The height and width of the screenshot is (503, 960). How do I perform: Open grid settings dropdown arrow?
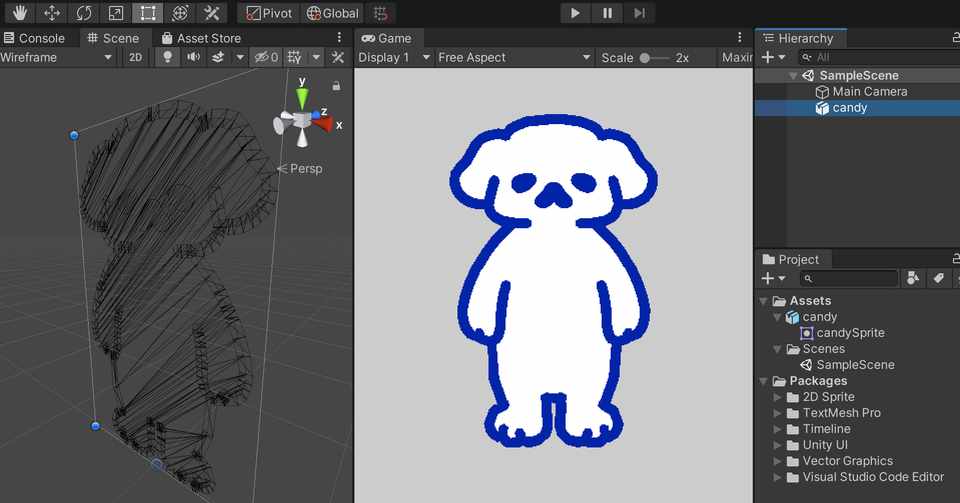(316, 58)
